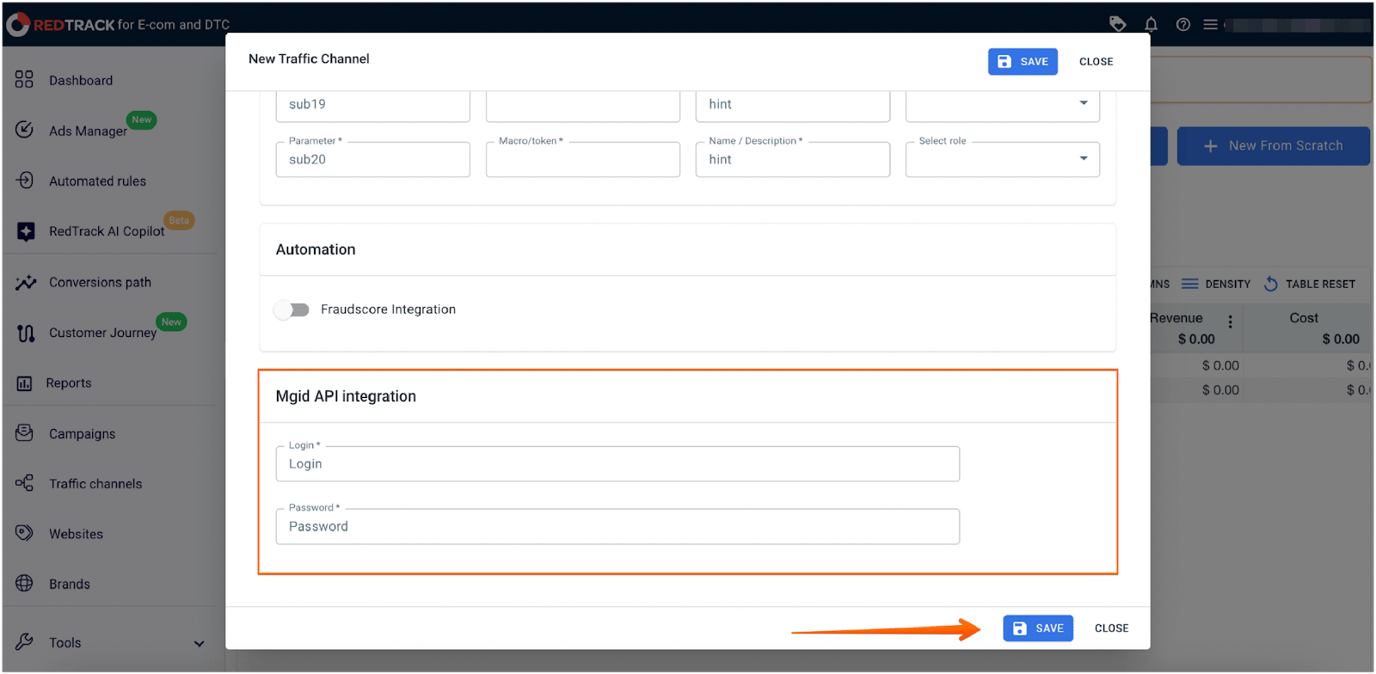Select Websites in the sidebar
Viewport: 1376px width, 674px height.
[77, 533]
